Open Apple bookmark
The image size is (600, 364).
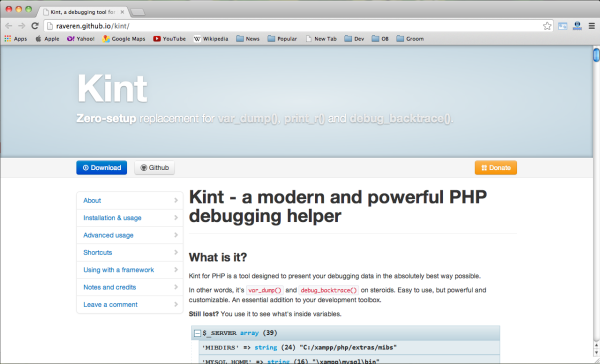[x=47, y=39]
